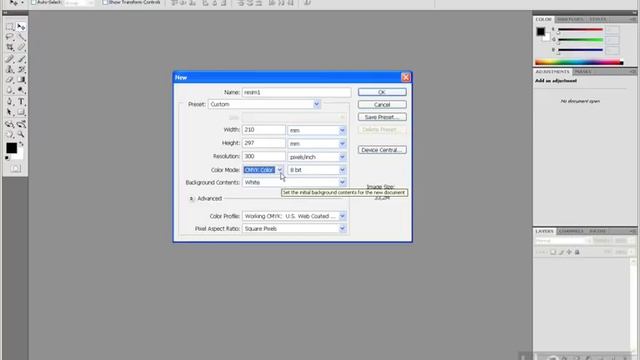Image resolution: width=640 pixels, height=360 pixels.
Task: Select the Eraser tool
Action: point(10,80)
